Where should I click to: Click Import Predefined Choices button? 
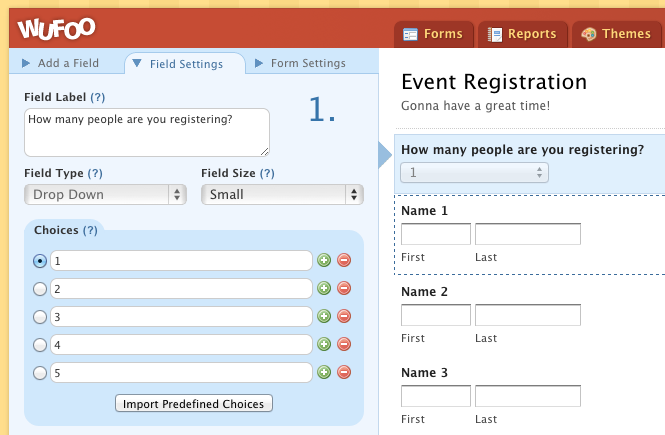pos(194,404)
